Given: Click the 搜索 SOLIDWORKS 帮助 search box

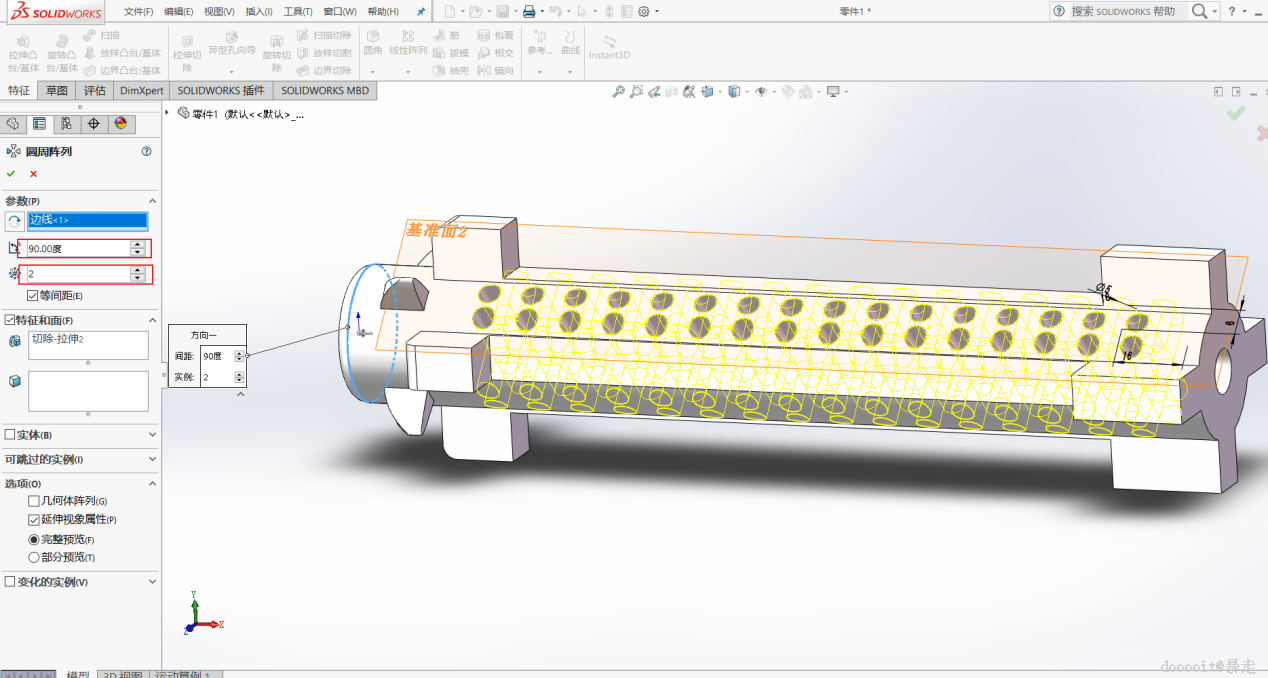Looking at the screenshot, I should 1123,11.
